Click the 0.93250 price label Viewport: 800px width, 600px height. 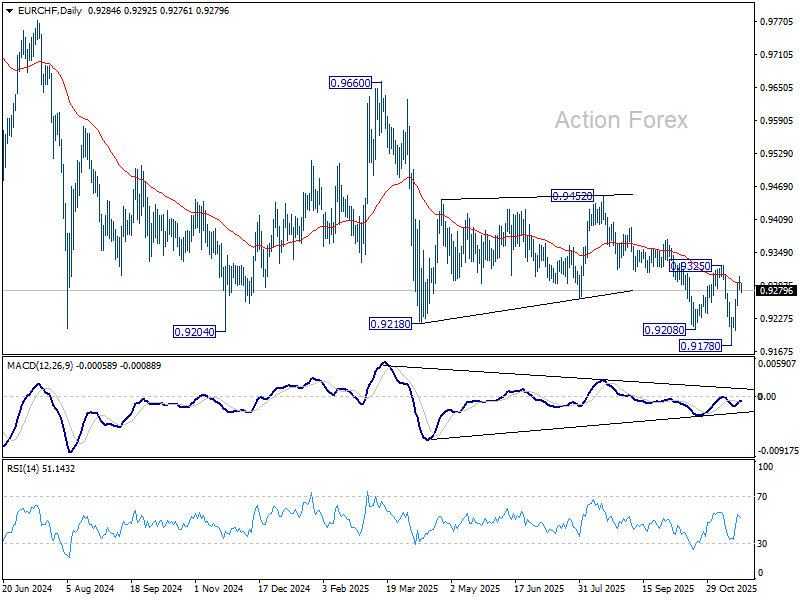(x=690, y=266)
